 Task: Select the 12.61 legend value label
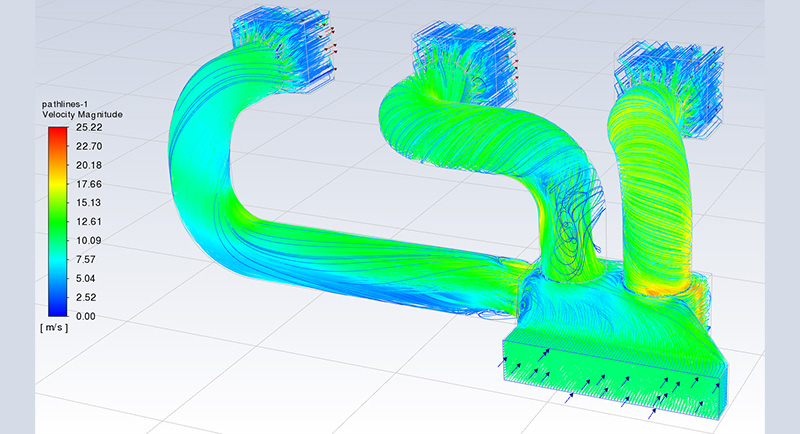point(90,221)
